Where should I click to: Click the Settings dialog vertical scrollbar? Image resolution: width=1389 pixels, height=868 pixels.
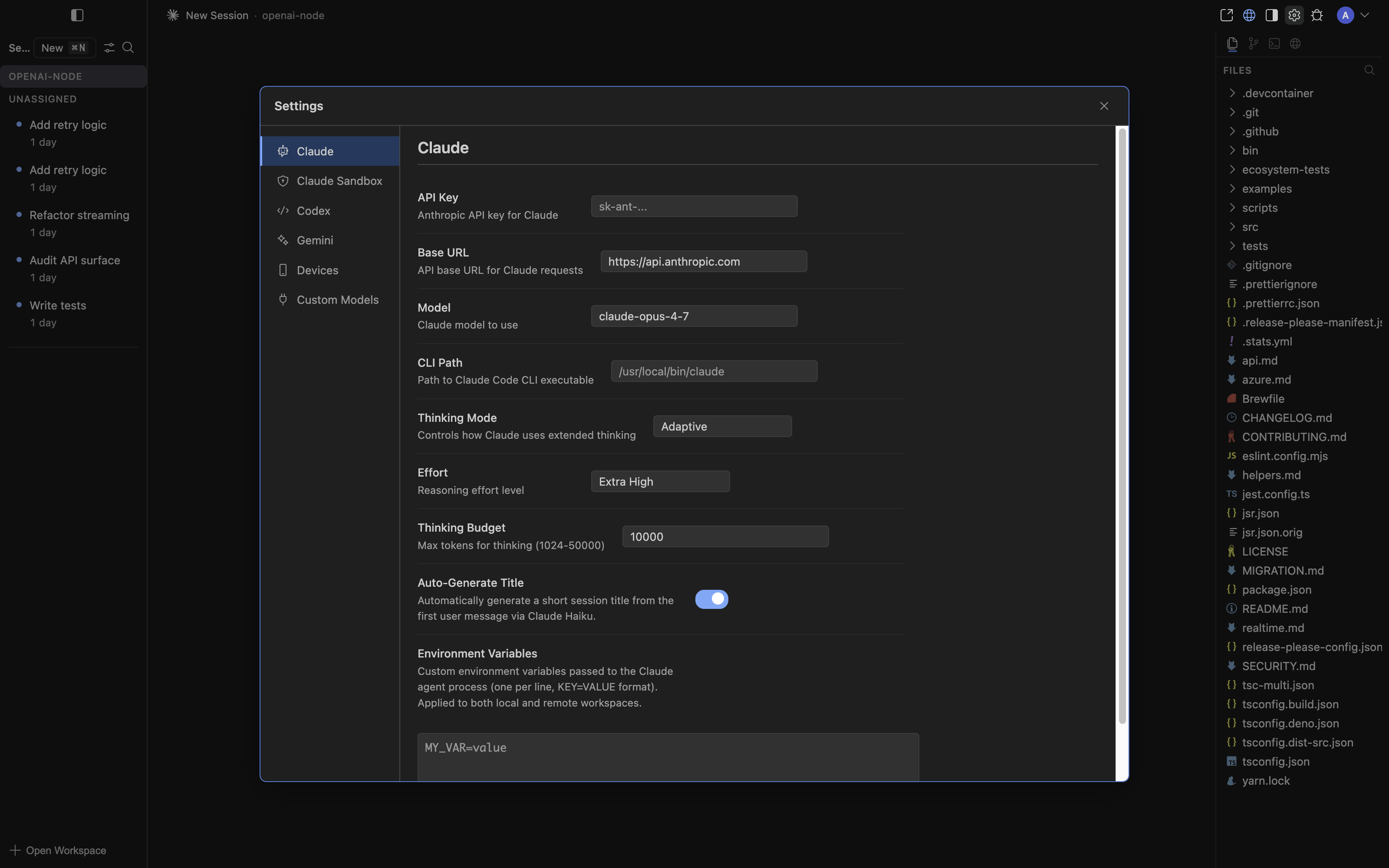tap(1122, 426)
